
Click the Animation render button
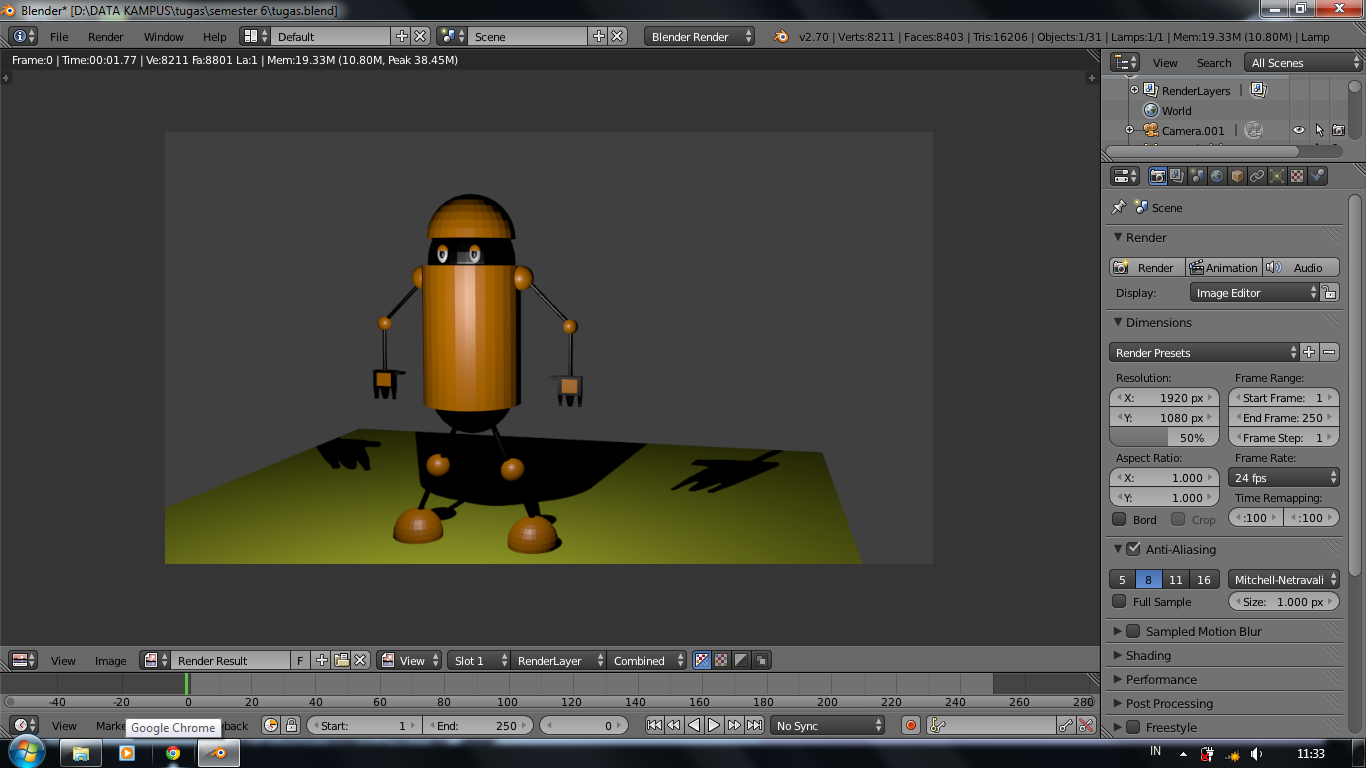[1222, 267]
